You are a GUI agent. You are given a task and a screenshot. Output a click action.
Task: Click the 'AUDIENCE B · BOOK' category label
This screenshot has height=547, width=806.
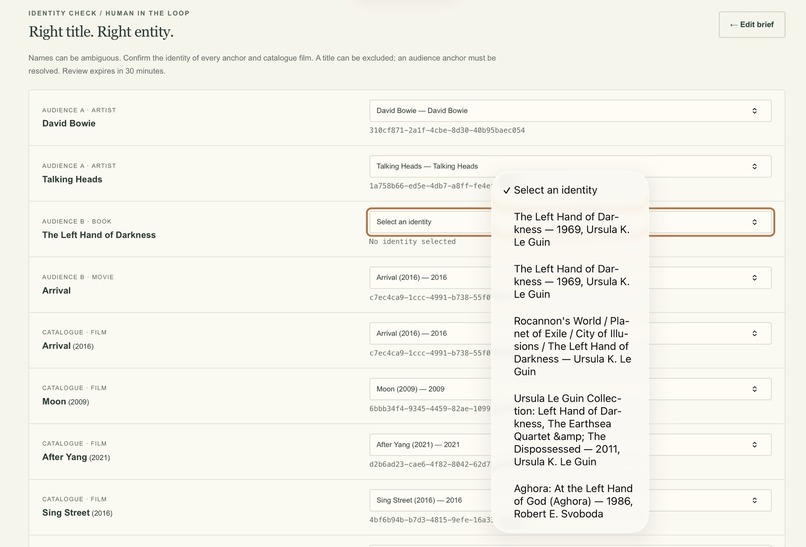click(77, 222)
